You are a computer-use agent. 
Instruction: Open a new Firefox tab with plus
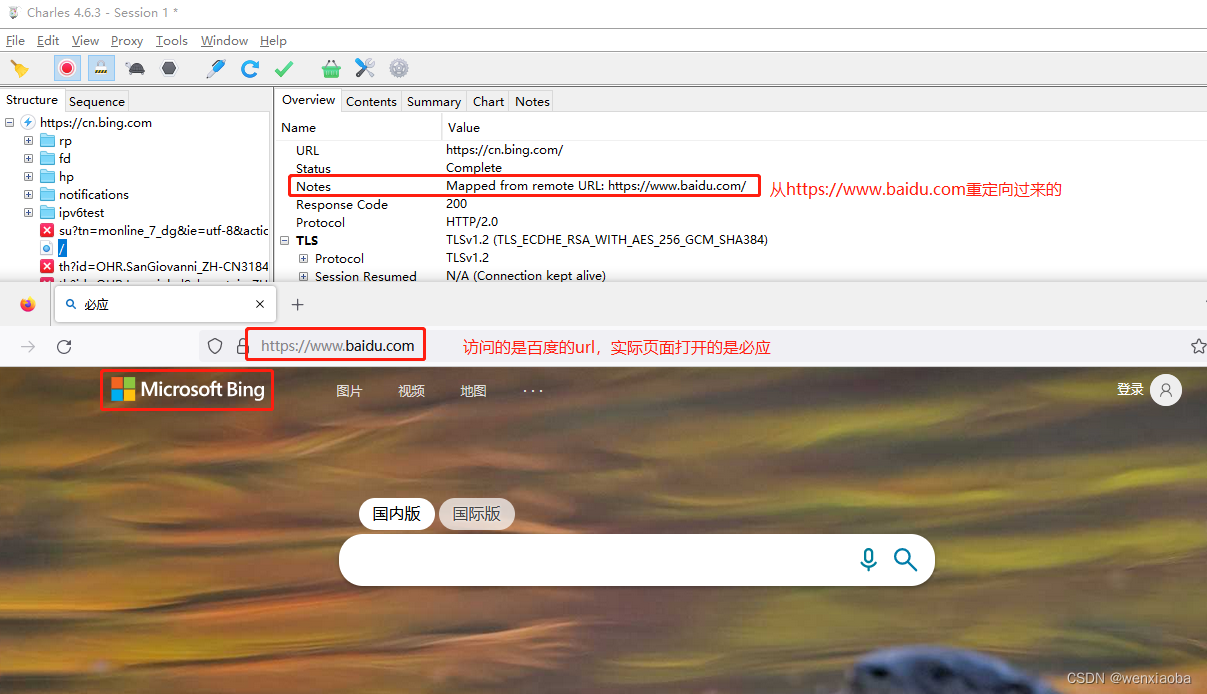[297, 304]
